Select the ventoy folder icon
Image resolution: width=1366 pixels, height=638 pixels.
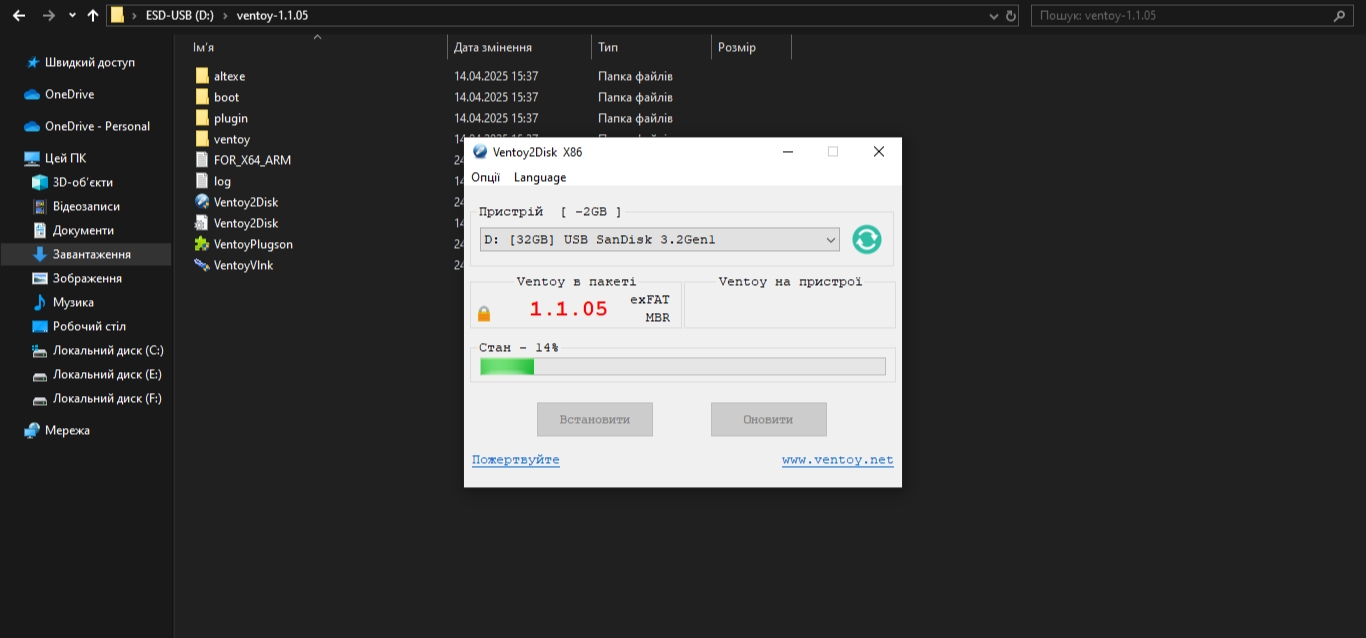[202, 139]
